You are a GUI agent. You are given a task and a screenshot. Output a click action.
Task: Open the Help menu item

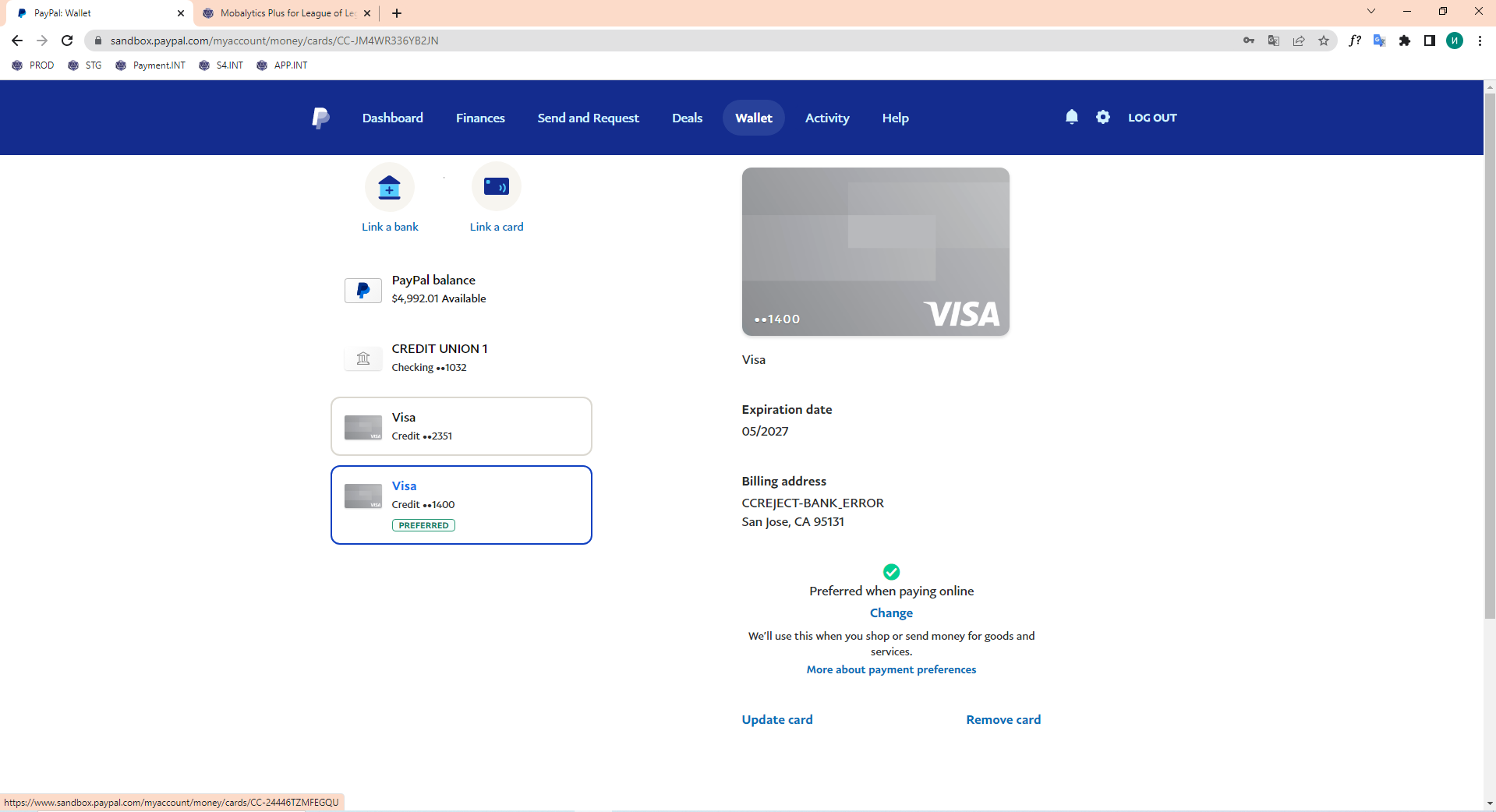coord(895,118)
